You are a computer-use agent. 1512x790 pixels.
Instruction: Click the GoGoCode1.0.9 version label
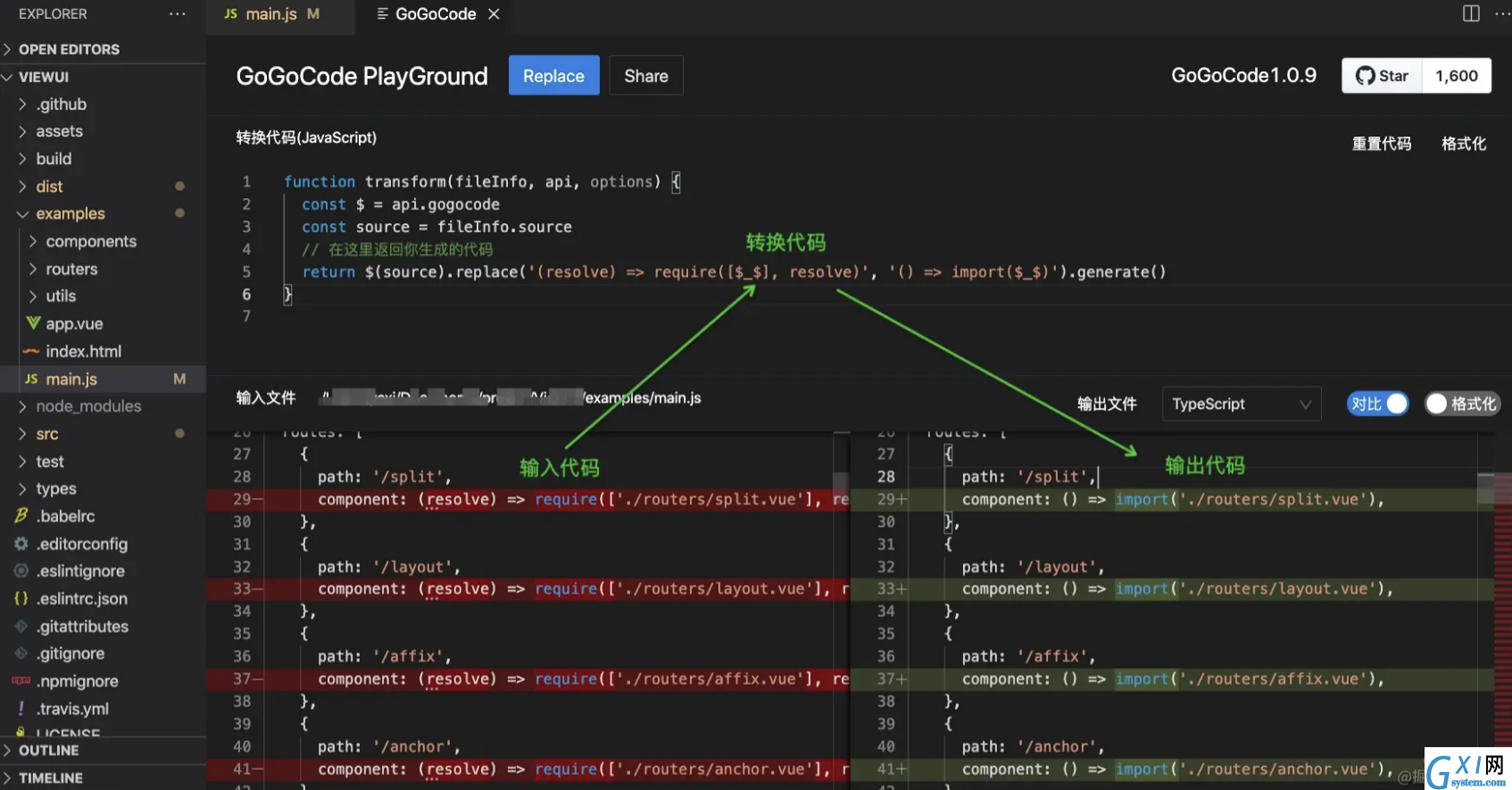pyautogui.click(x=1243, y=76)
